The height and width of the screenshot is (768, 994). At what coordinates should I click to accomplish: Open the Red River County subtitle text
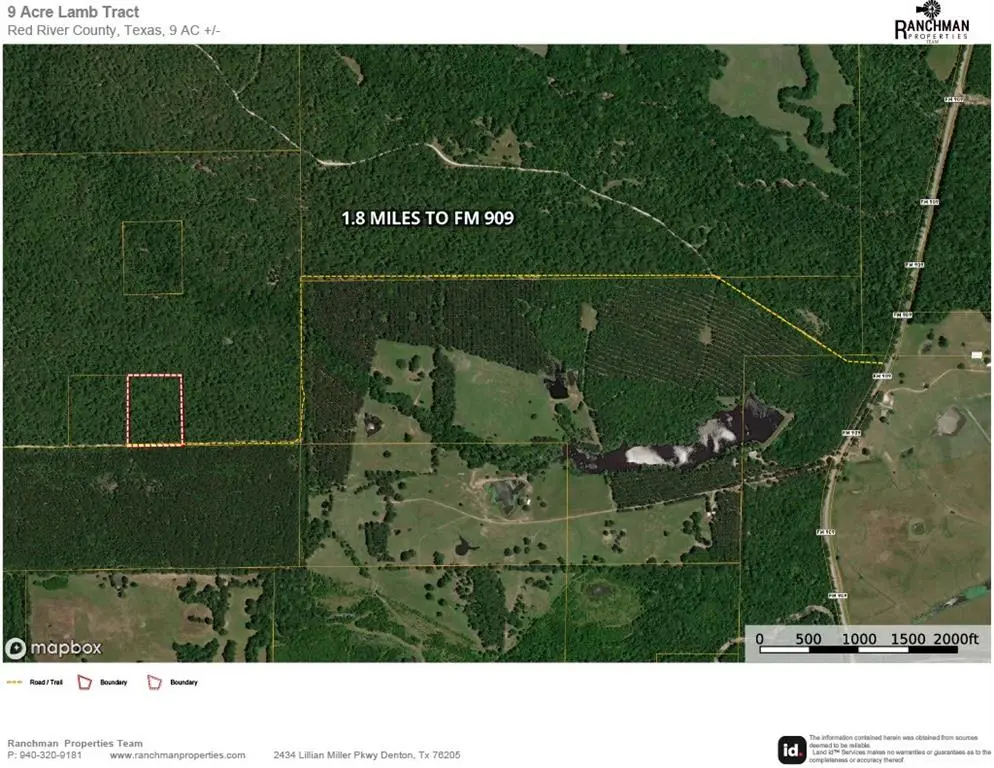(x=113, y=30)
